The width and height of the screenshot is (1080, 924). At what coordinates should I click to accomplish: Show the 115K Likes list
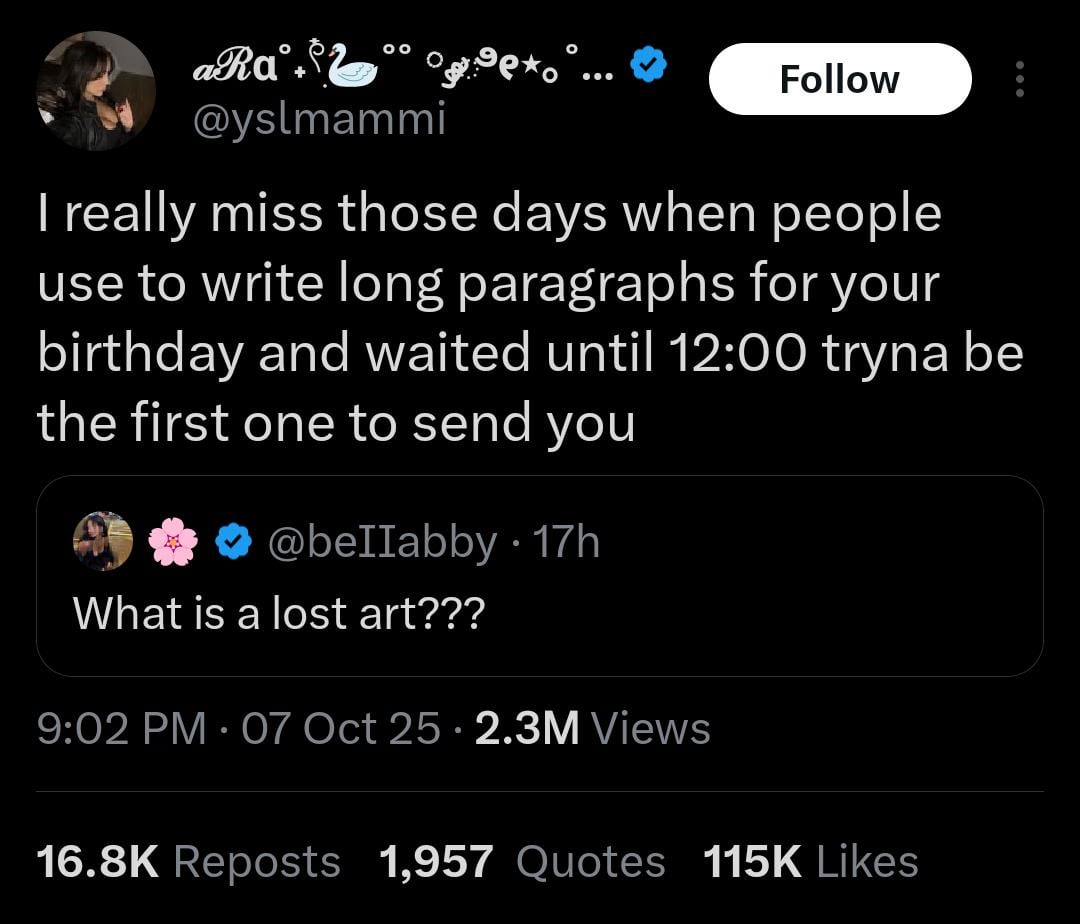point(810,862)
